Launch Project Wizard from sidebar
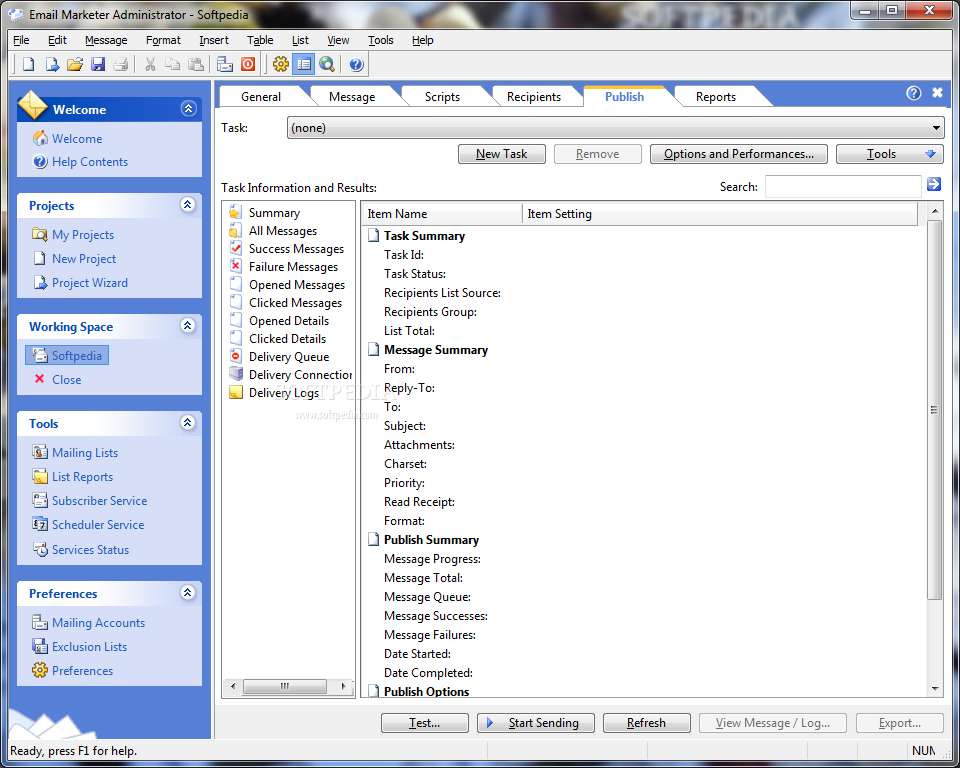960x768 pixels. (89, 282)
